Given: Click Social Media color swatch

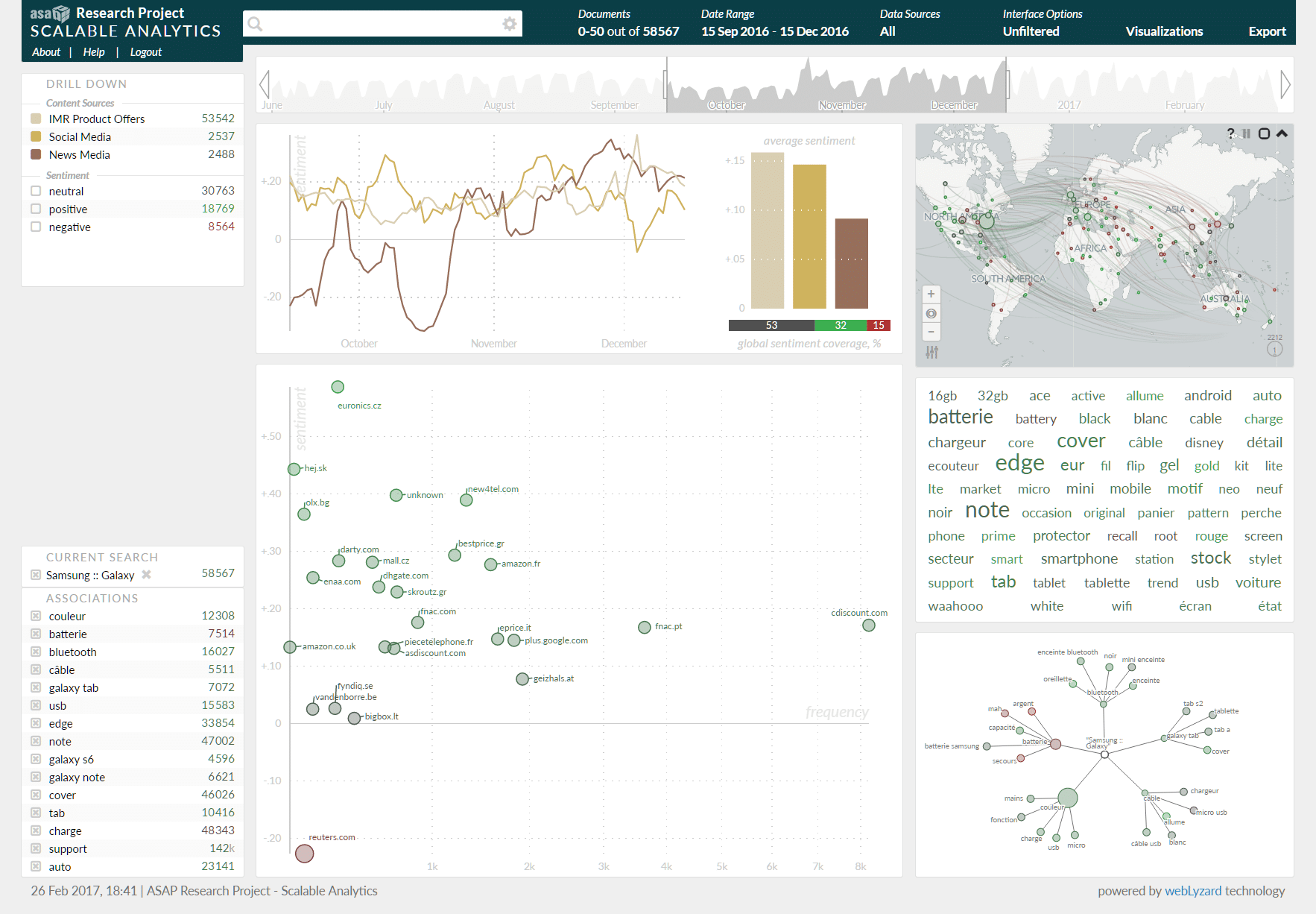Looking at the screenshot, I should coord(36,136).
